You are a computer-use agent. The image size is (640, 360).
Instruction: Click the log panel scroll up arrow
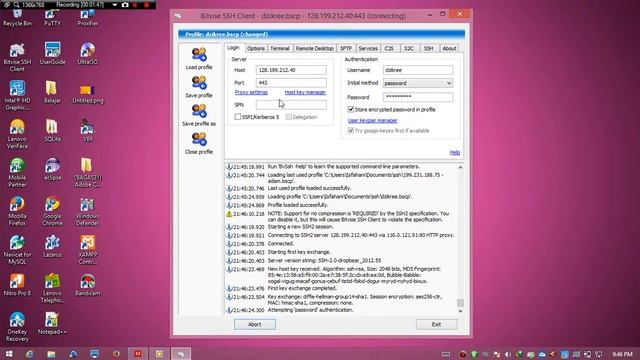click(x=460, y=167)
